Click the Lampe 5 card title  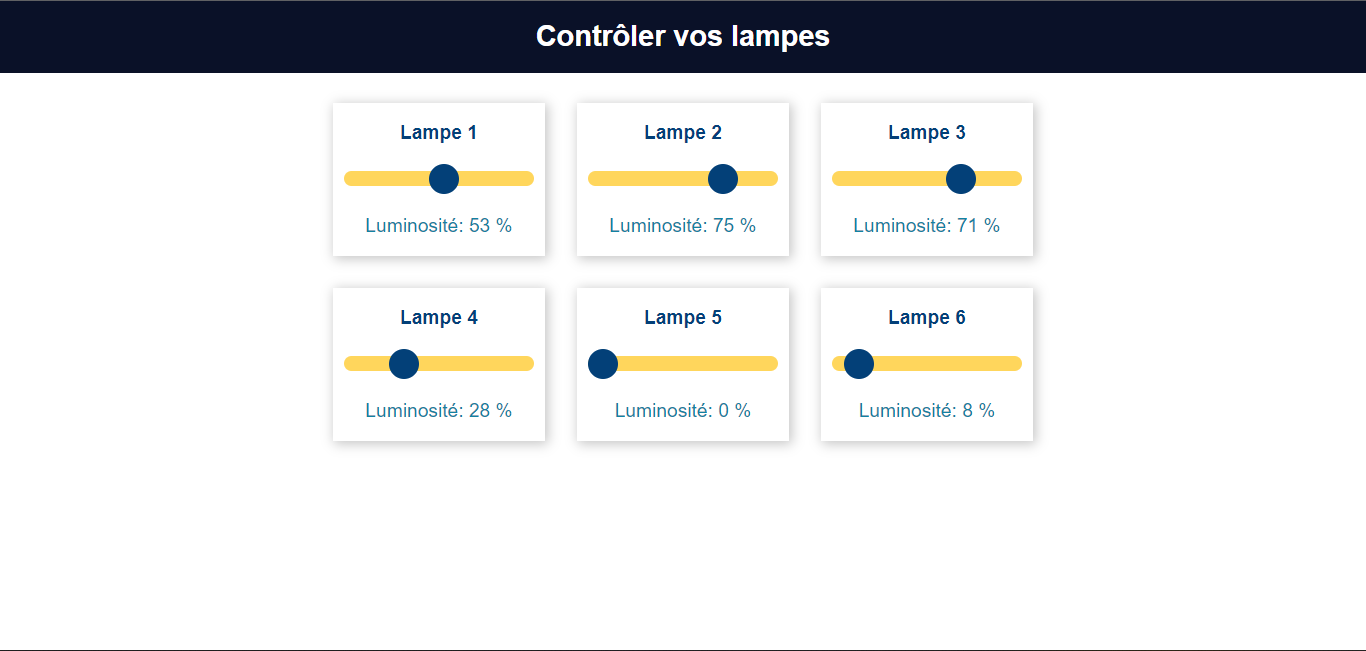683,317
